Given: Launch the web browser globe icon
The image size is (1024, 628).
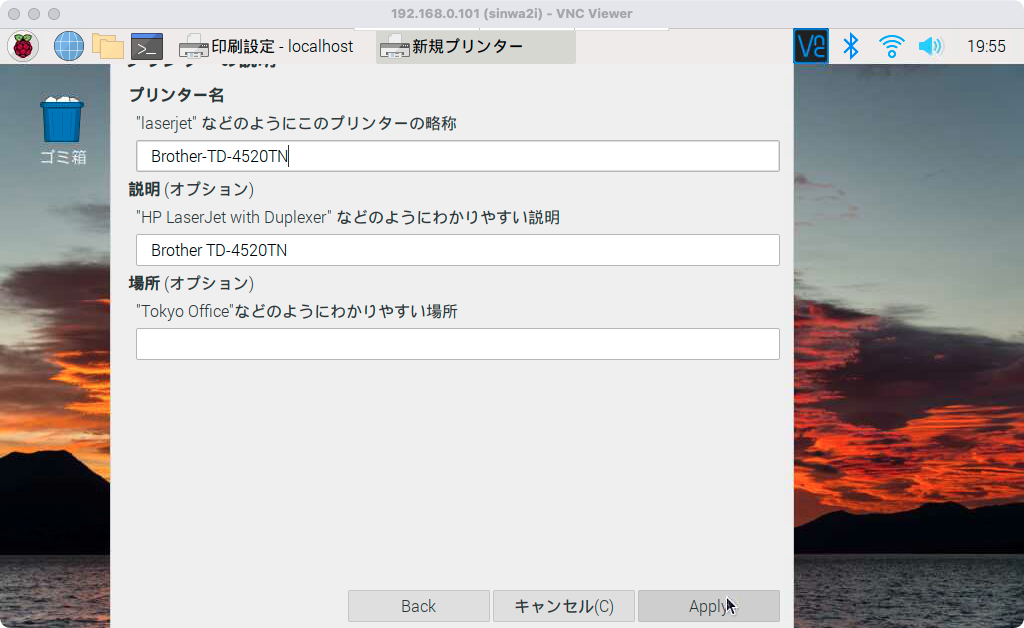Looking at the screenshot, I should (x=68, y=46).
